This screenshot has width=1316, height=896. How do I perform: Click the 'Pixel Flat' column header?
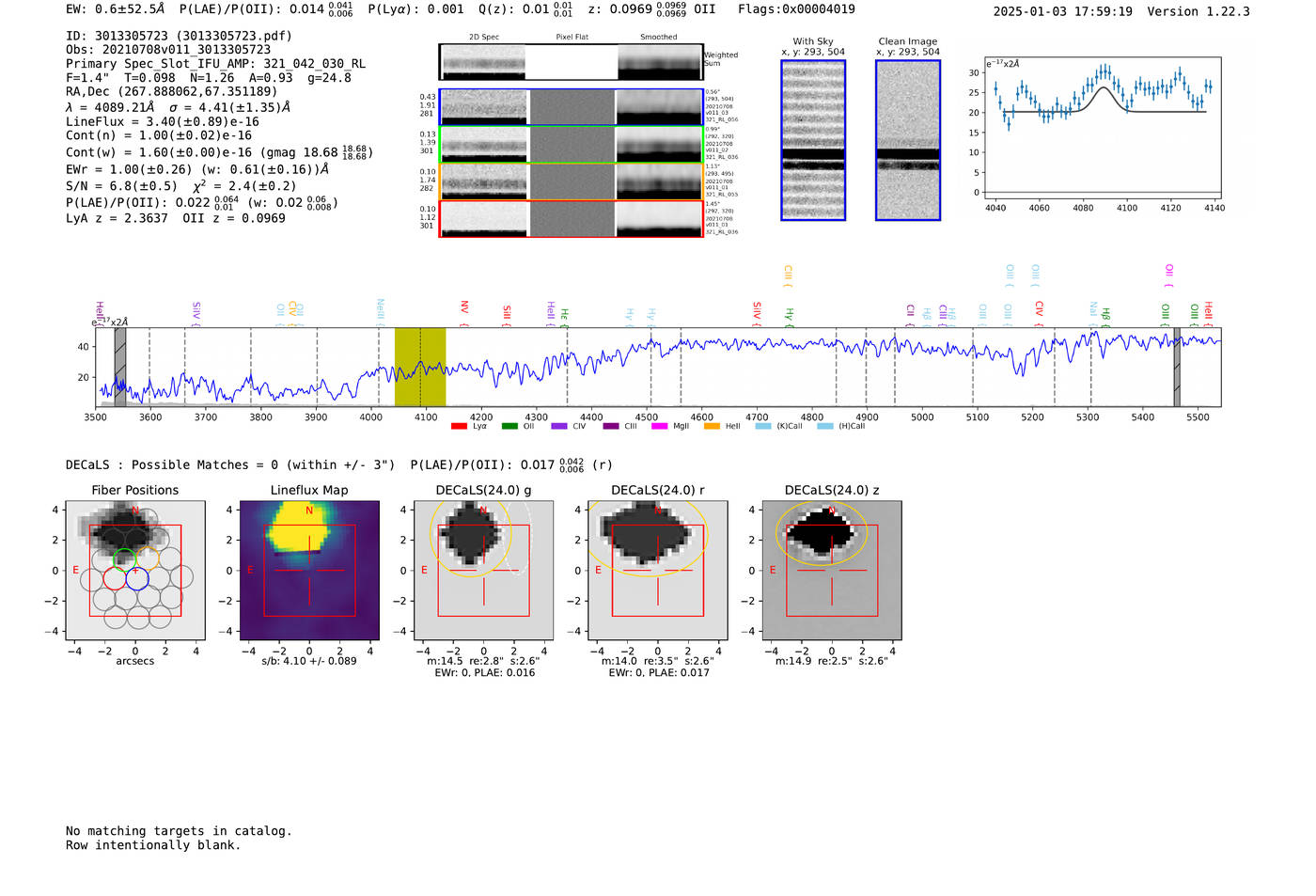point(572,38)
